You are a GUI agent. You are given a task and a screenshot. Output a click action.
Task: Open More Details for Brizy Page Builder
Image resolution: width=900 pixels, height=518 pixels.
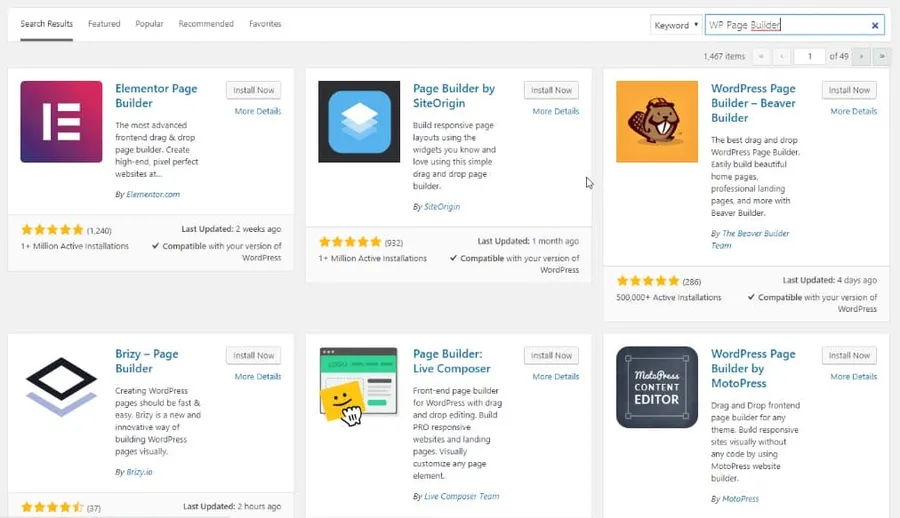(258, 376)
